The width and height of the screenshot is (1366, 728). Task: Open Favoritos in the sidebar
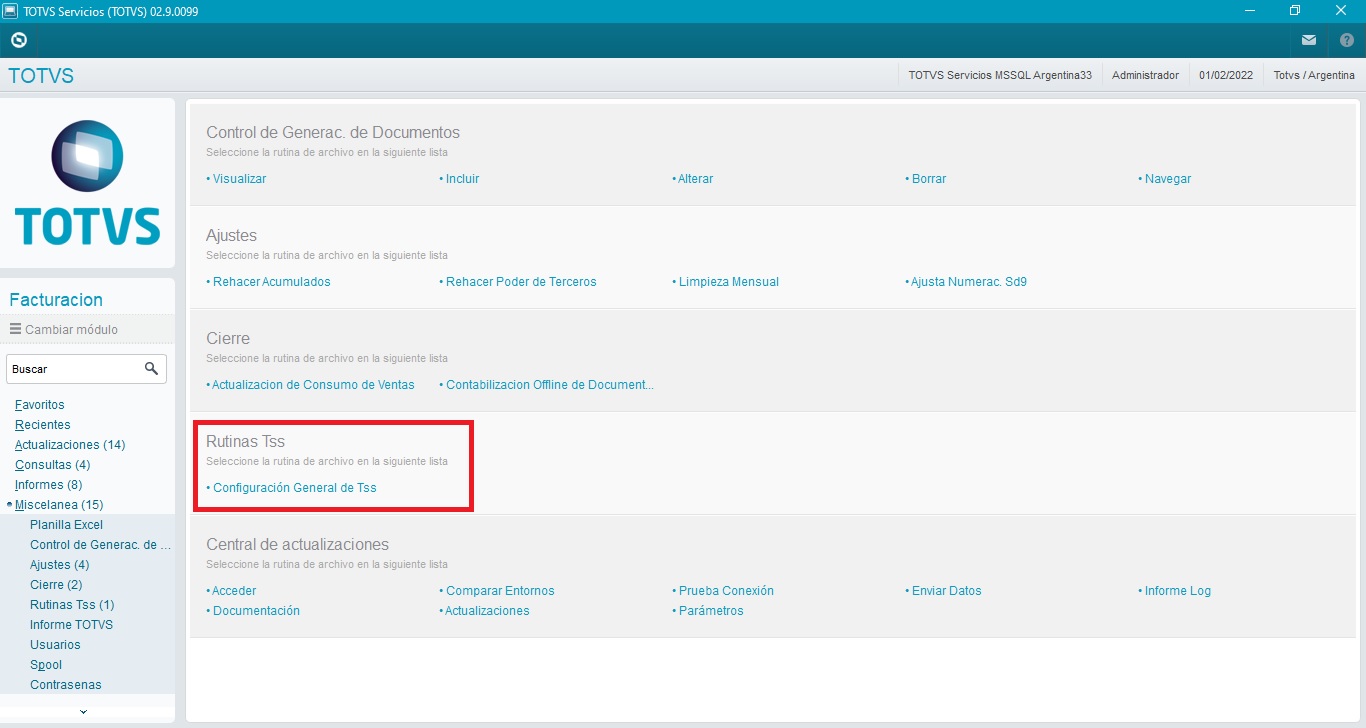40,405
